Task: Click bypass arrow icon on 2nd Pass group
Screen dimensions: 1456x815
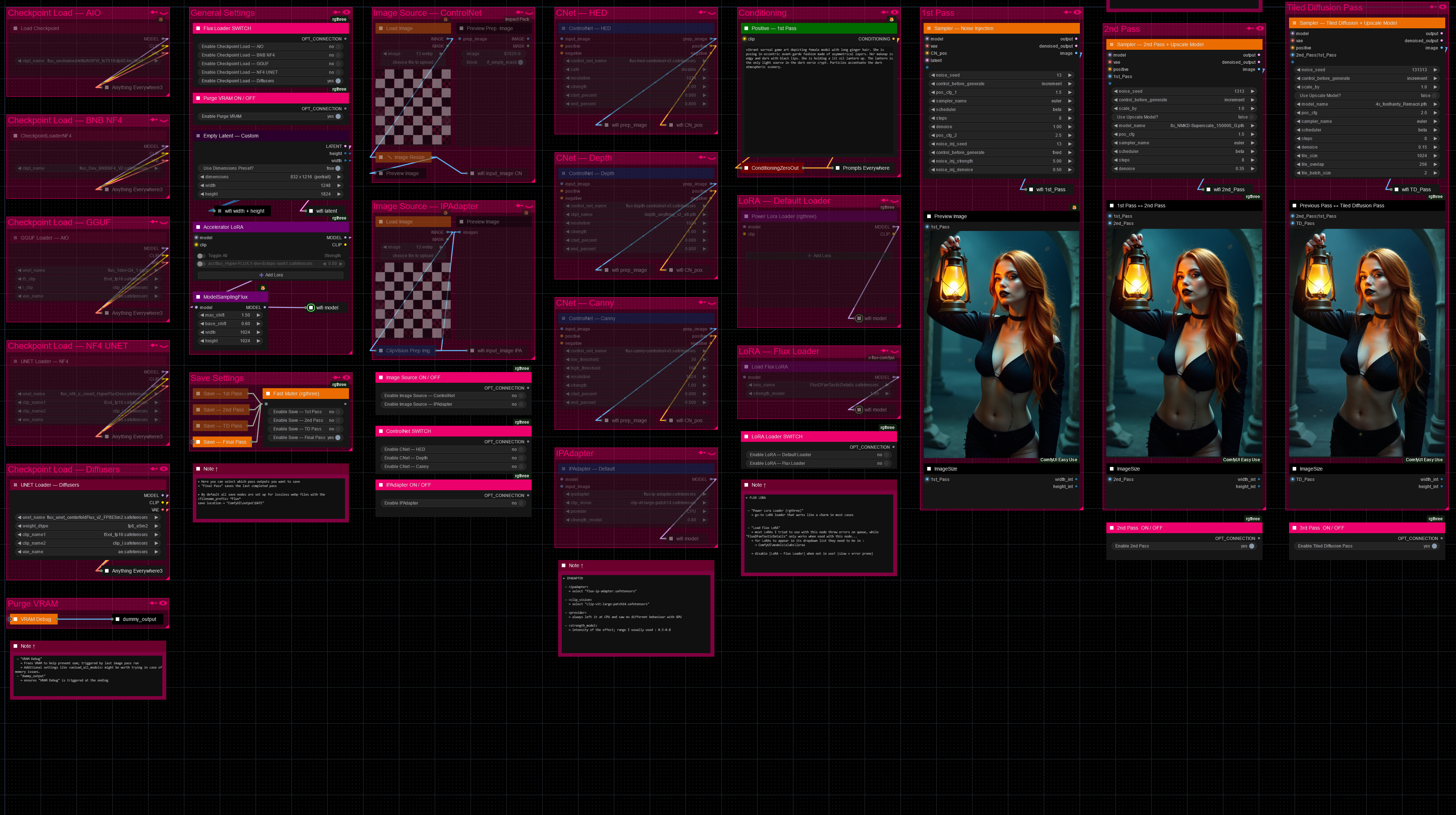Action: pyautogui.click(x=1250, y=28)
